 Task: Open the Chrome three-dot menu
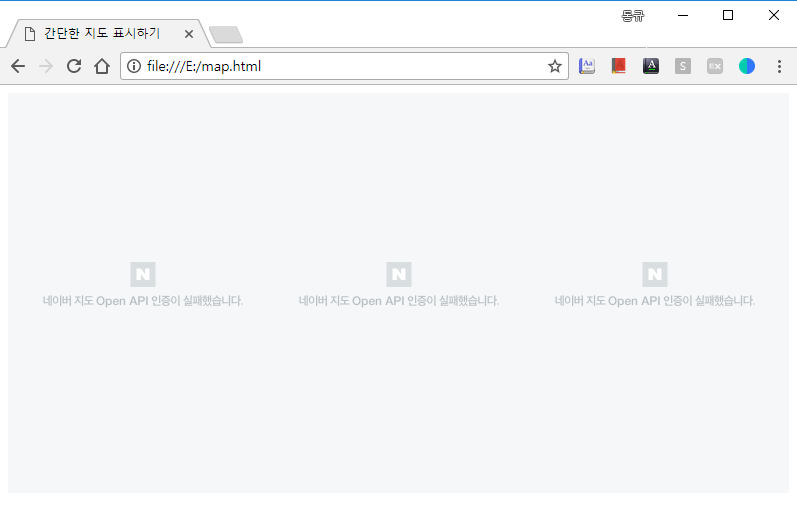coord(779,66)
